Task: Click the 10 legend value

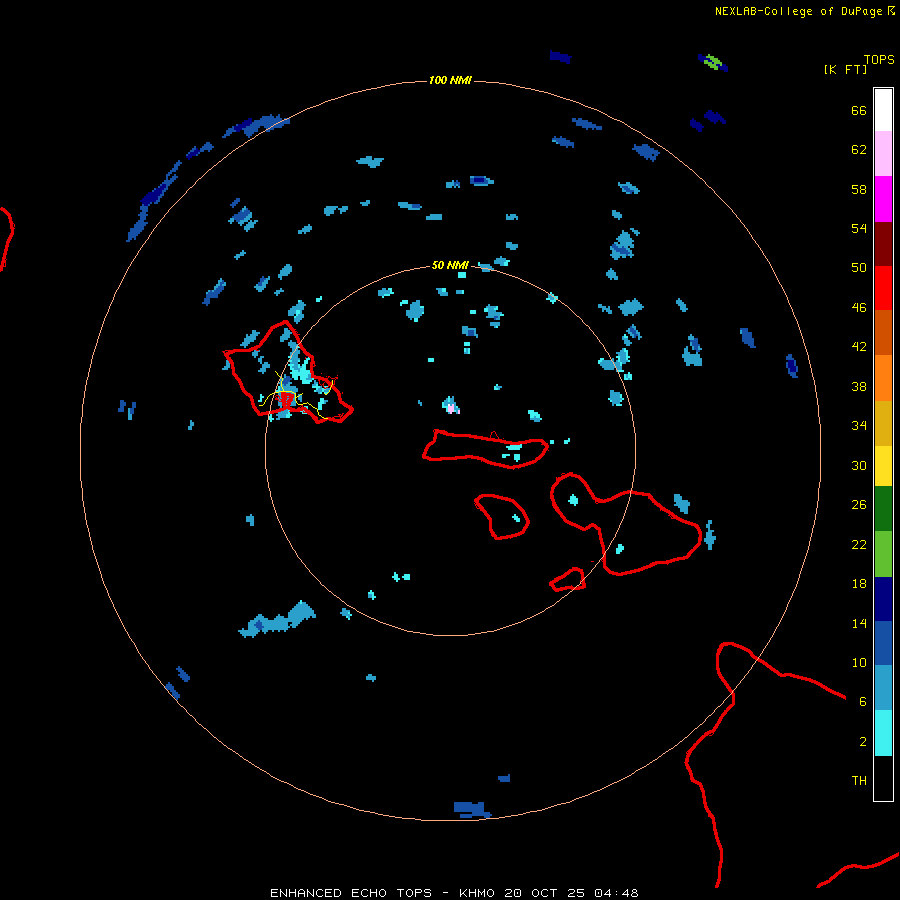Action: click(859, 662)
